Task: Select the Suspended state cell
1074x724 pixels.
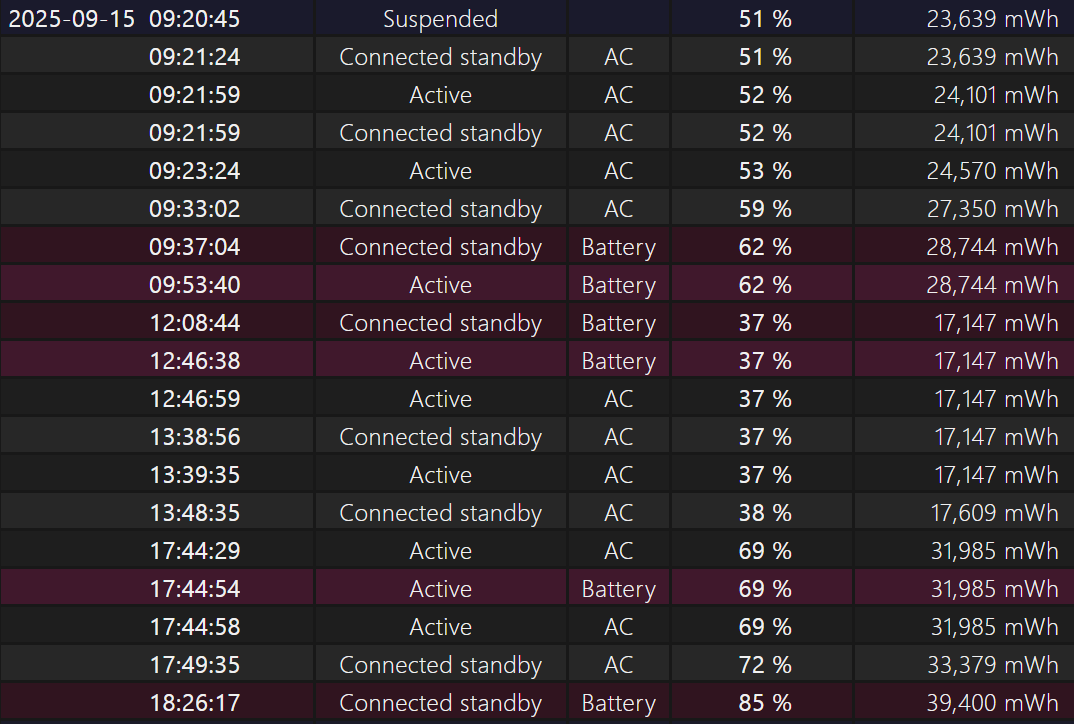Action: click(x=440, y=19)
